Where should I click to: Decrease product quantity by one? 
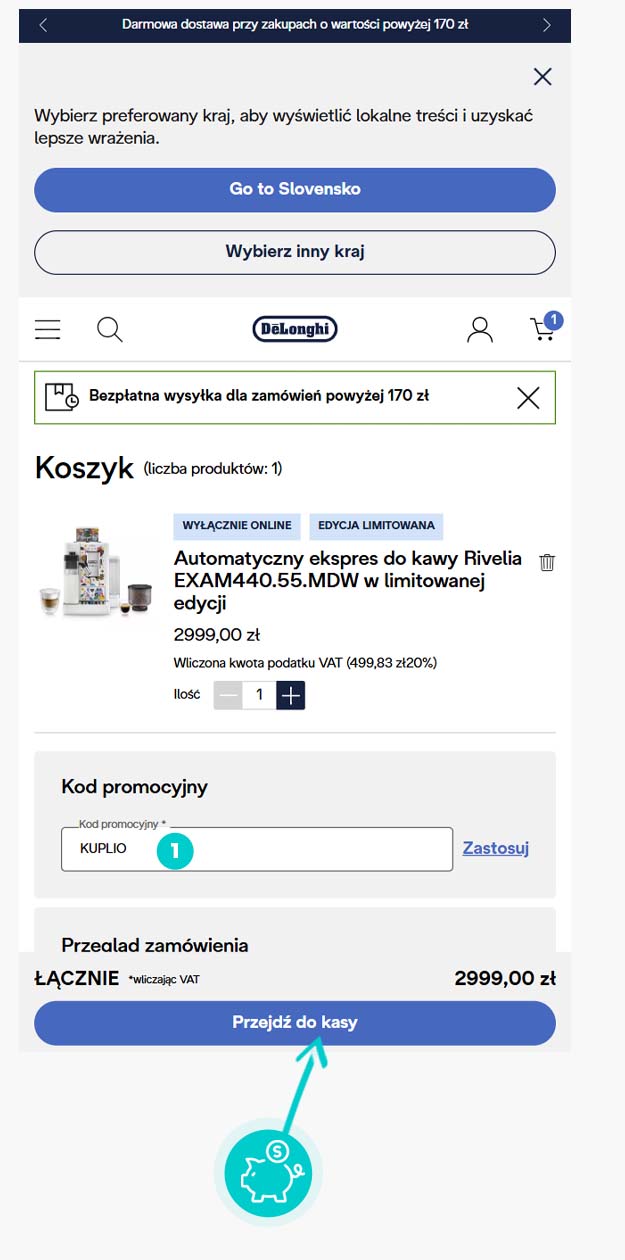(x=229, y=695)
